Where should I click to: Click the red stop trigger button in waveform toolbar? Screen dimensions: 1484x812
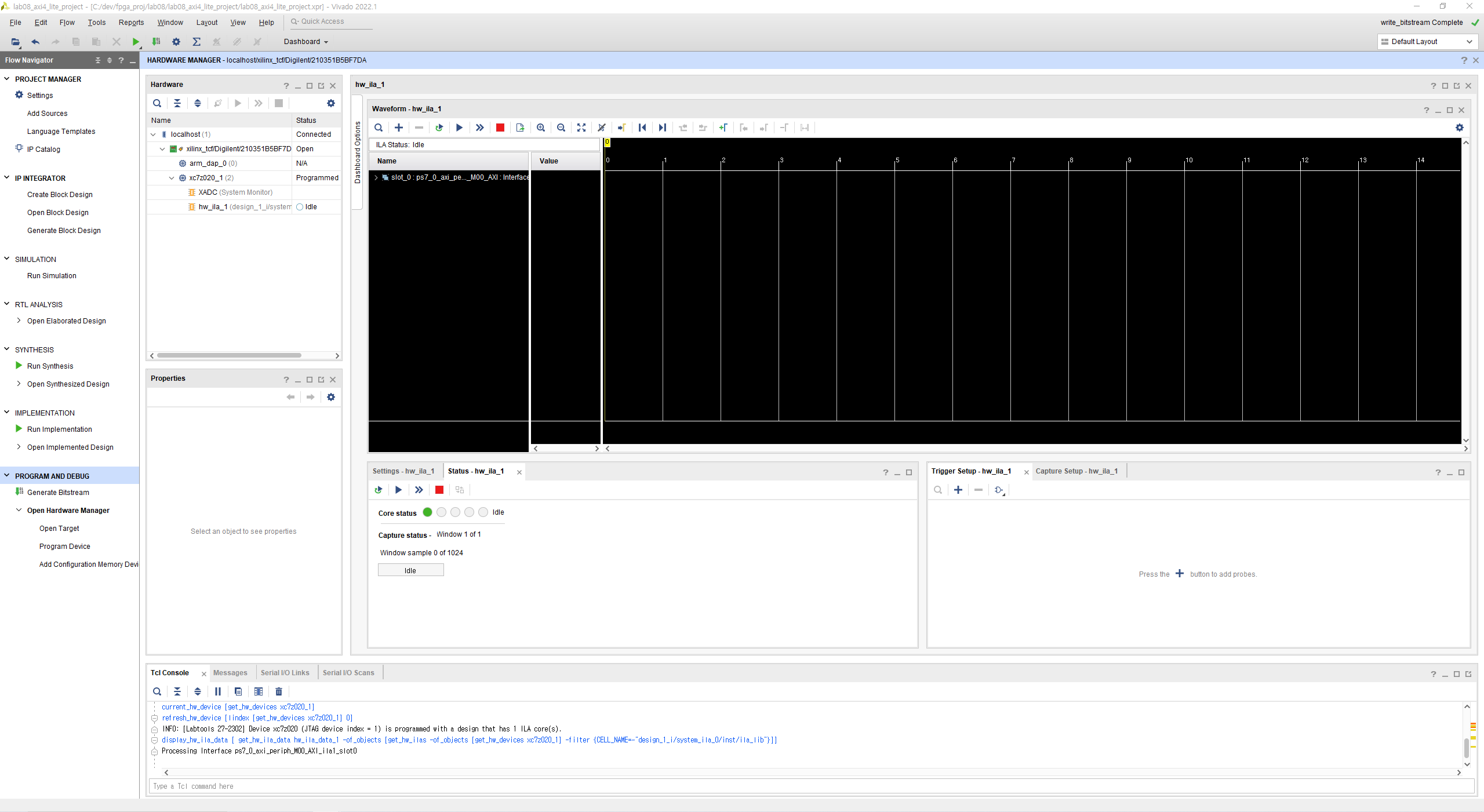coord(500,128)
